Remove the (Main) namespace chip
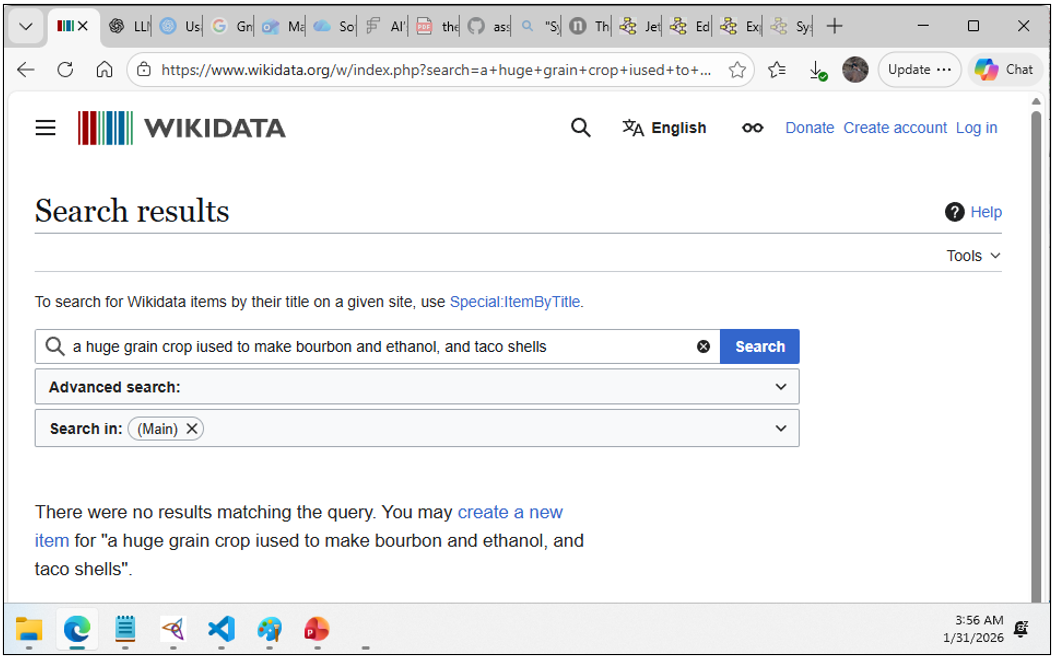This screenshot has width=1053, height=657. [192, 429]
